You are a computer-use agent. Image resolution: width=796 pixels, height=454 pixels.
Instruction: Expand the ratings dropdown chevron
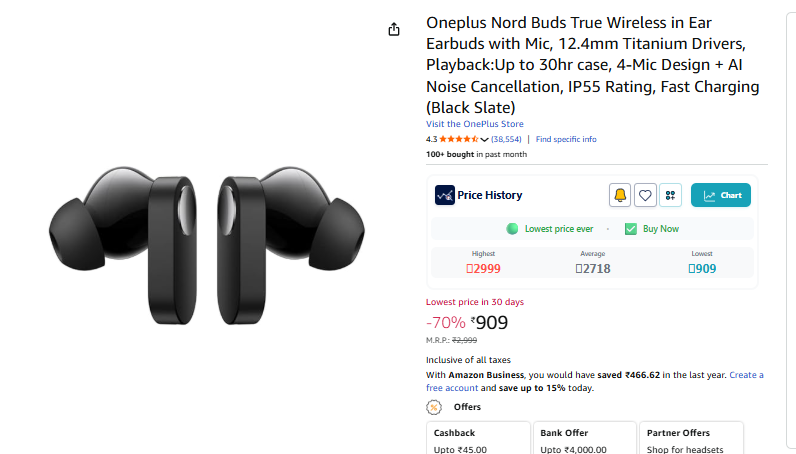click(484, 140)
